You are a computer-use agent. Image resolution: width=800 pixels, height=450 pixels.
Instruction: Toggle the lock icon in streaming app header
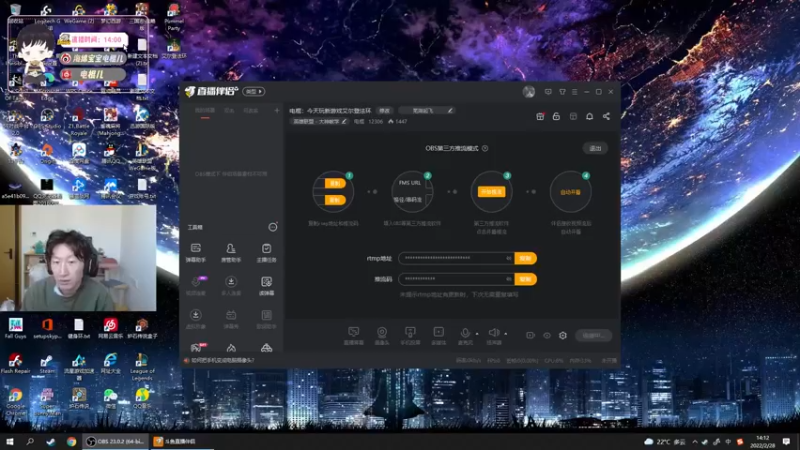click(556, 116)
